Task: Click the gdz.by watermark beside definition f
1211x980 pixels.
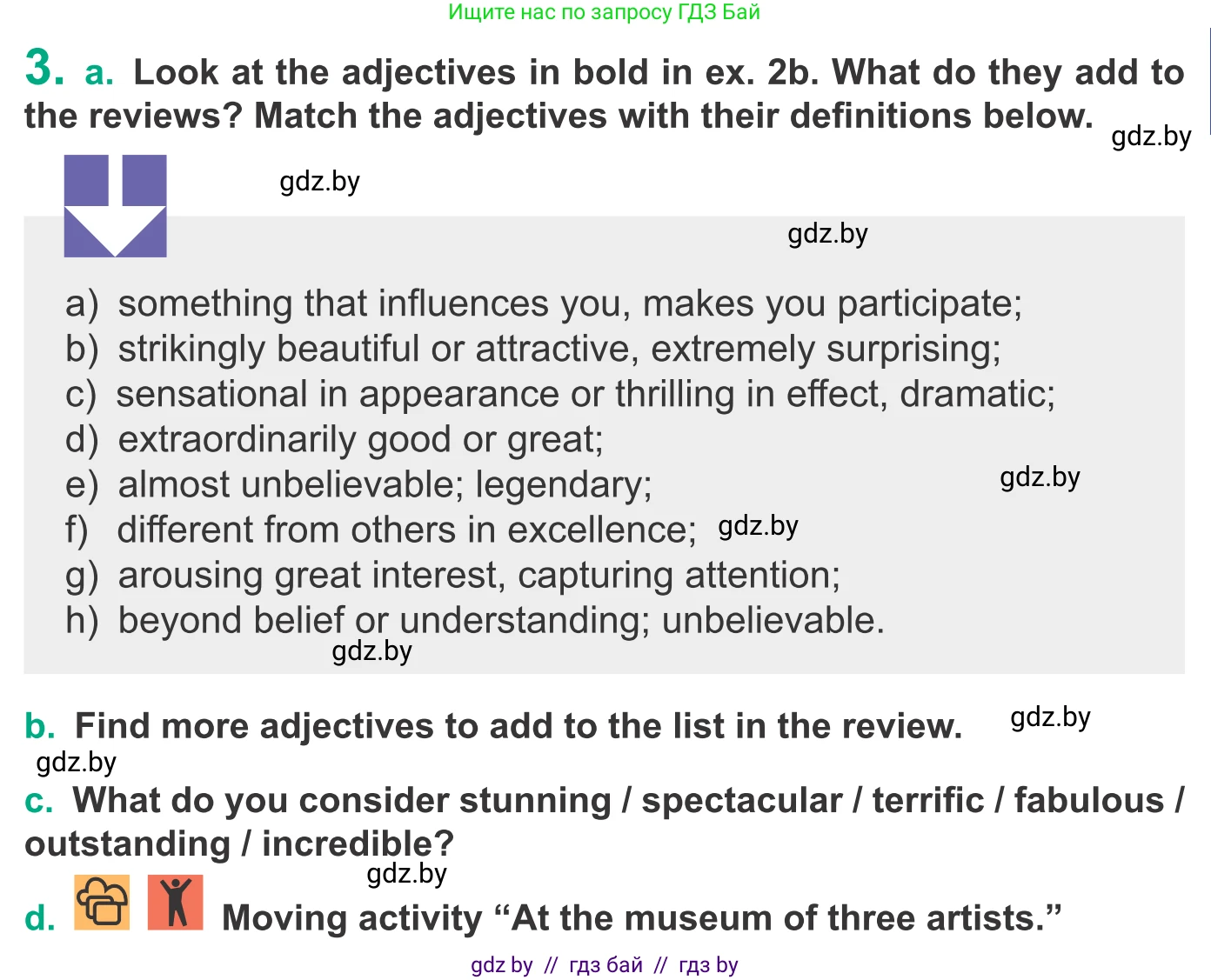Action: 758,526
